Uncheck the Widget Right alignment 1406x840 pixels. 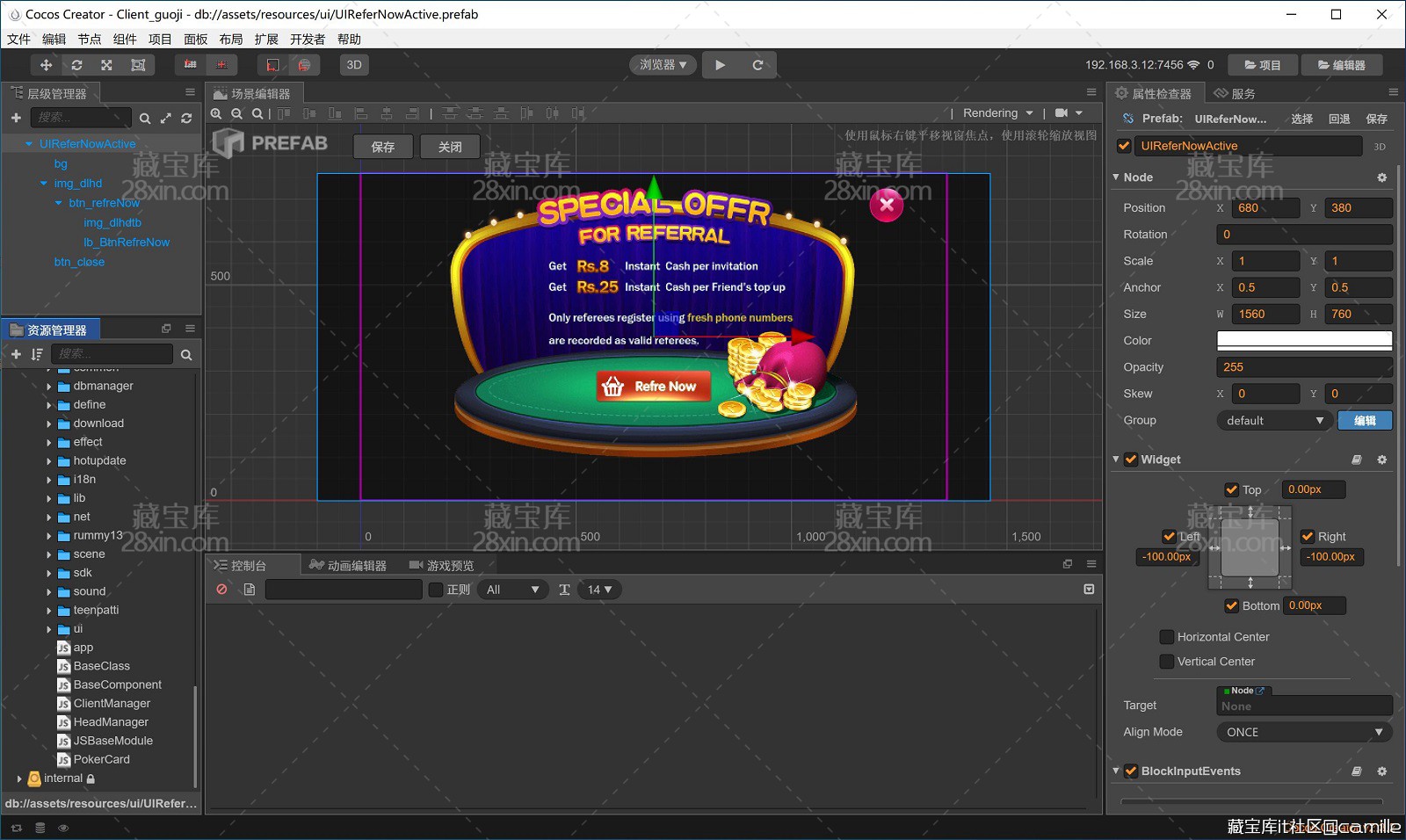coord(1308,537)
